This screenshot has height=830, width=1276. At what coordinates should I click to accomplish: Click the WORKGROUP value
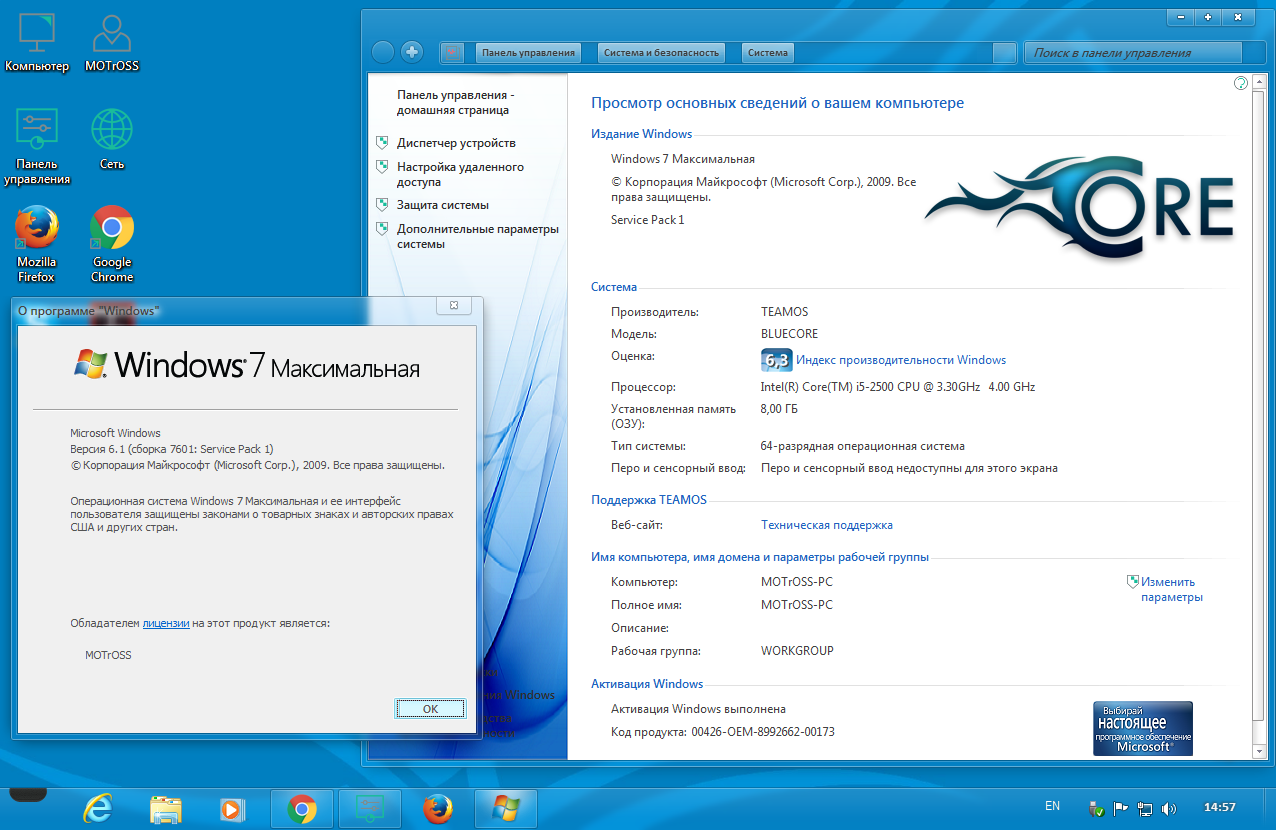click(797, 651)
